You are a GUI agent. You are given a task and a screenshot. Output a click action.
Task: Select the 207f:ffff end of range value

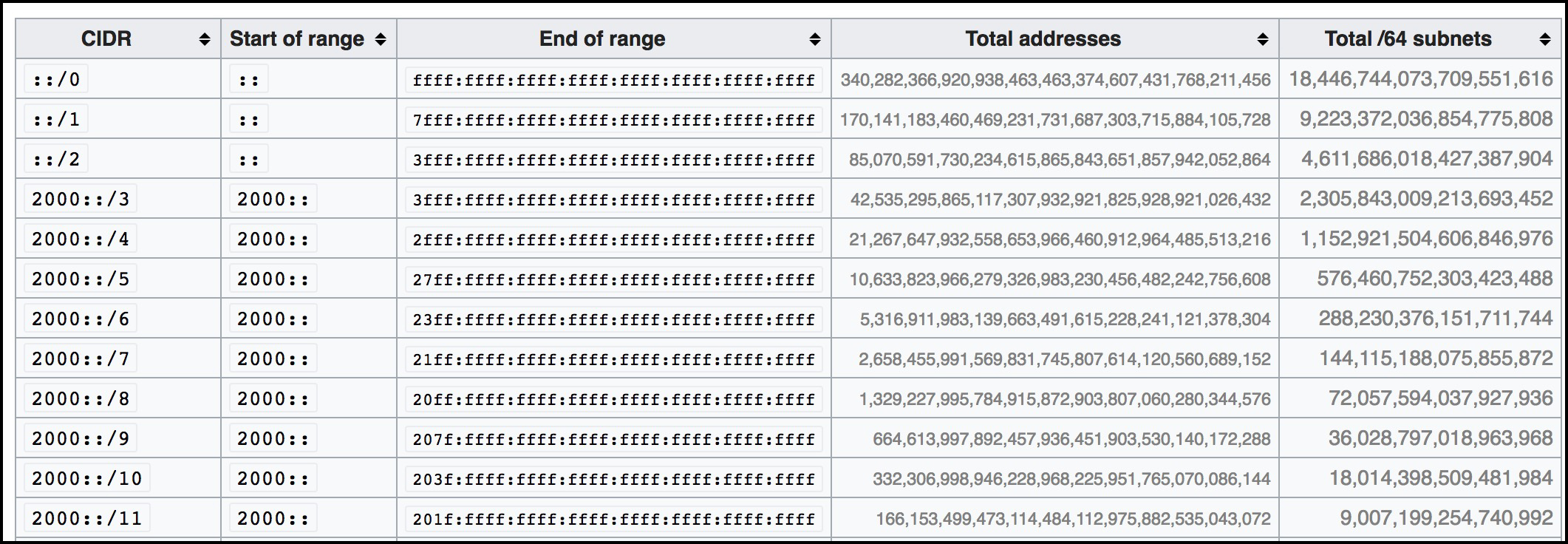(614, 439)
